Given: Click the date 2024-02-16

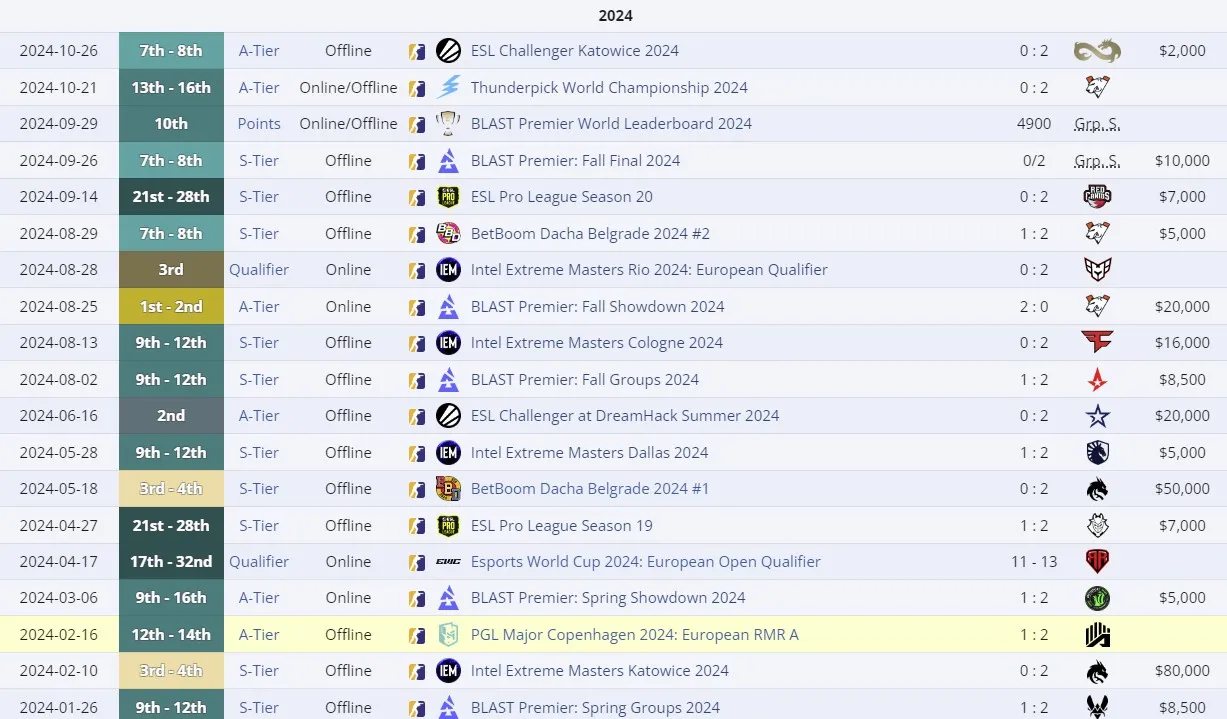Looking at the screenshot, I should (x=58, y=635).
